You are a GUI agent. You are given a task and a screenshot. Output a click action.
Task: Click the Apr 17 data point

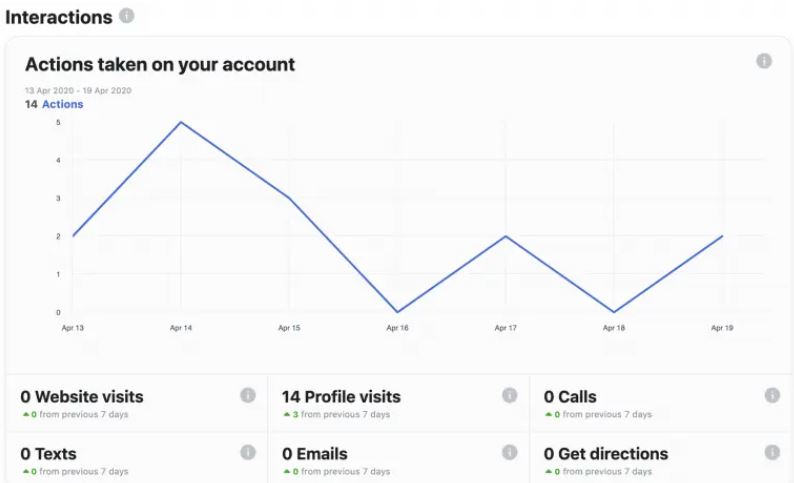click(x=505, y=236)
